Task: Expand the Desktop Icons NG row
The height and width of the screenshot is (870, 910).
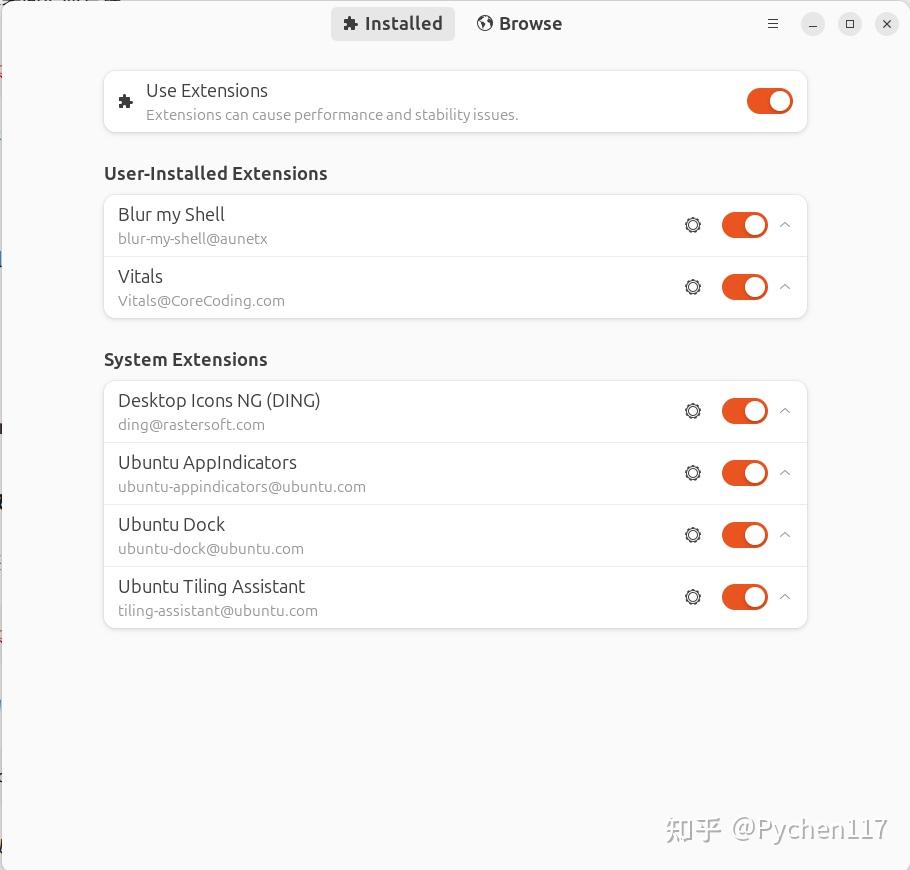Action: [785, 411]
